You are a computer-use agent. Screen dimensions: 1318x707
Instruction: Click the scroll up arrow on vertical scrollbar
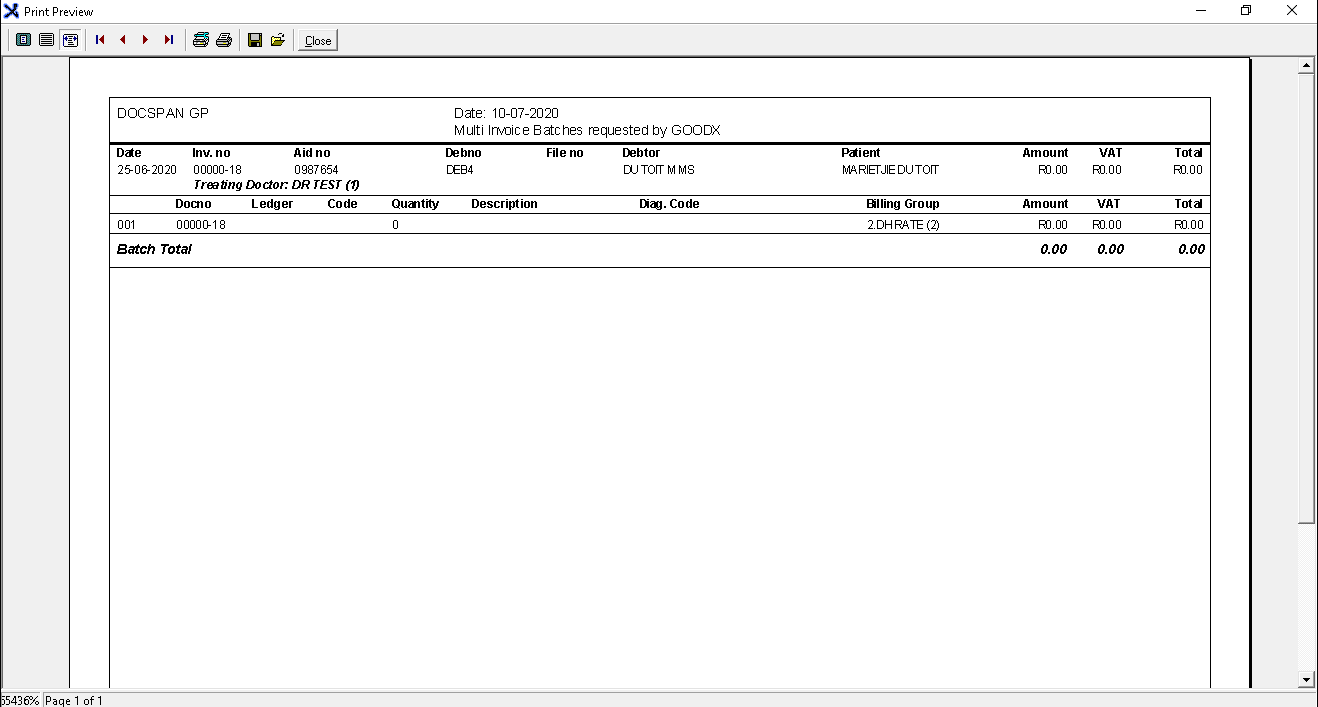[x=1306, y=66]
